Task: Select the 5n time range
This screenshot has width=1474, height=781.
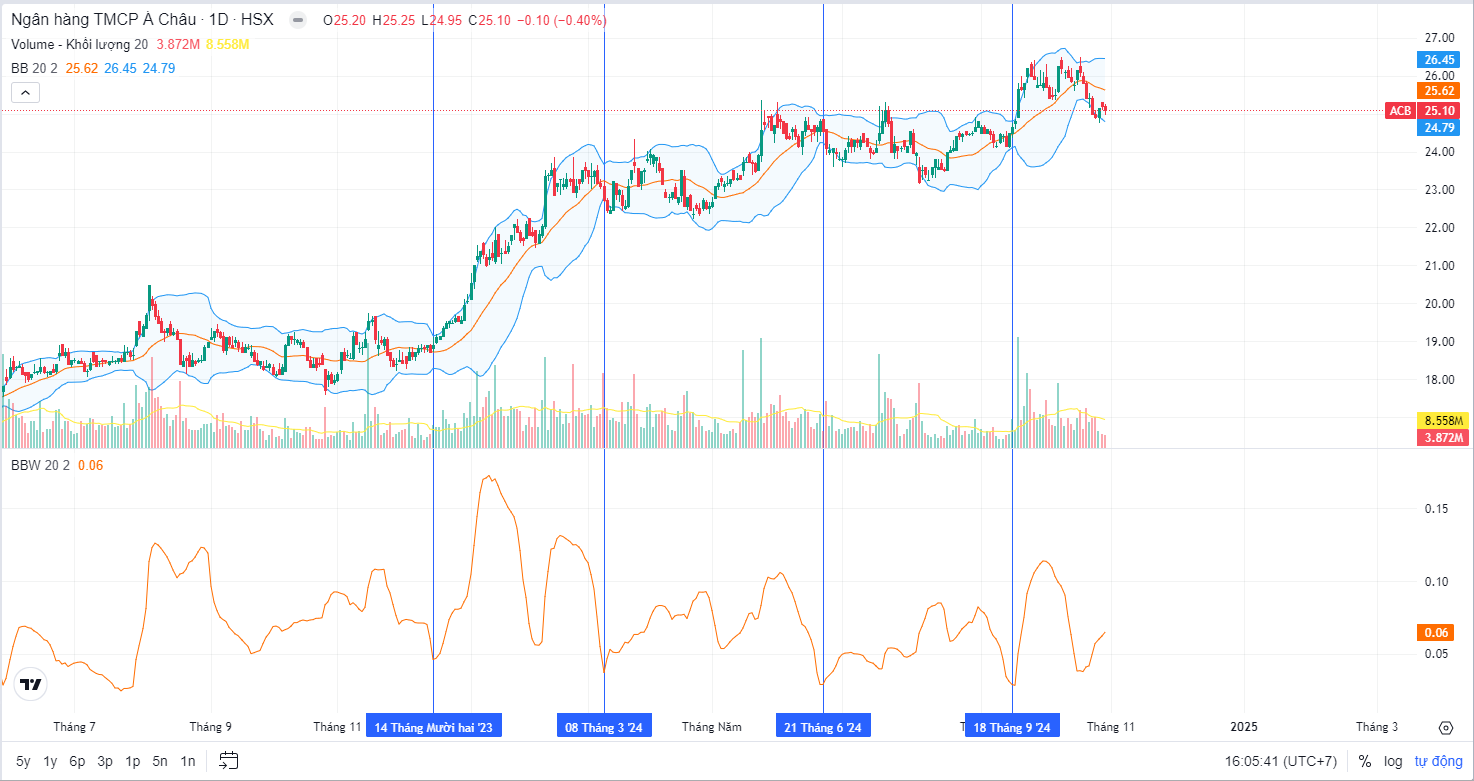Action: [x=160, y=761]
